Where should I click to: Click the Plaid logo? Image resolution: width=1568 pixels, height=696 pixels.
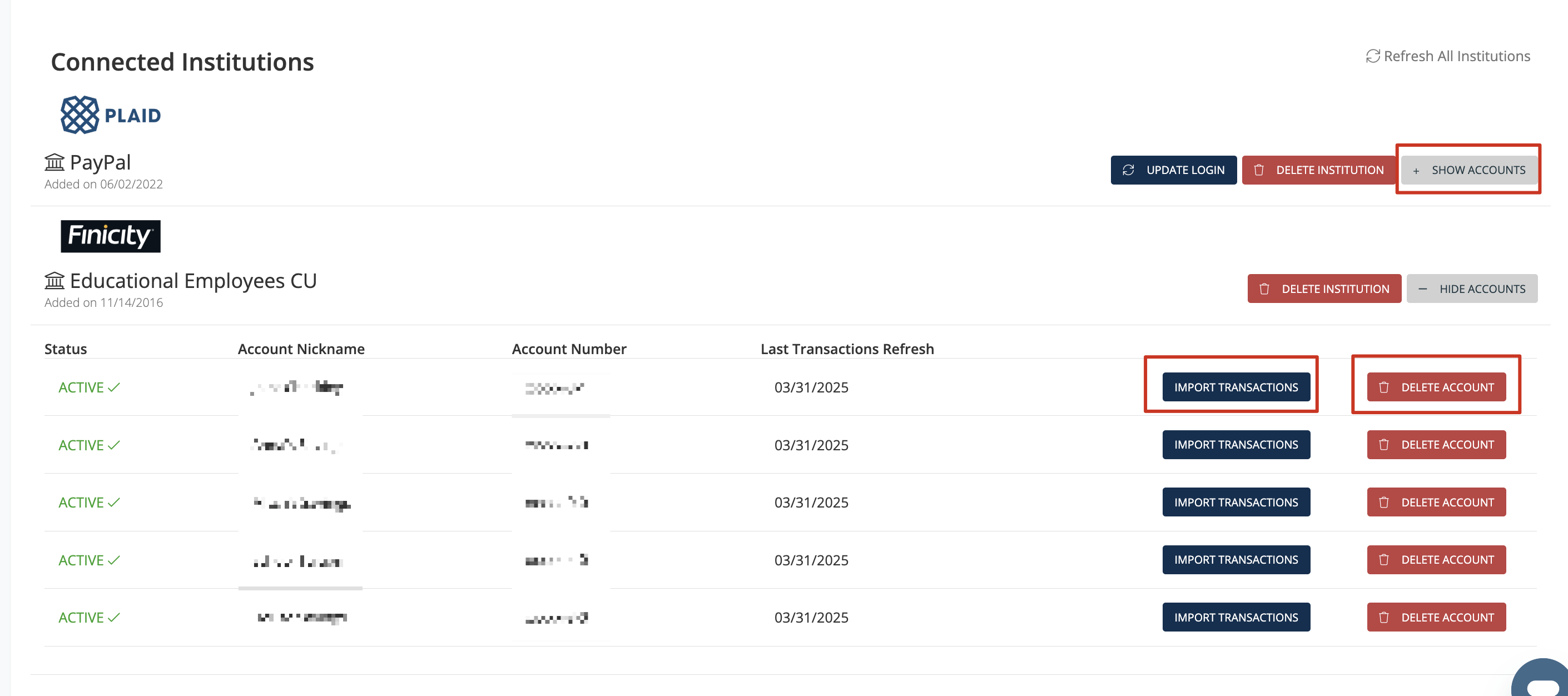click(111, 115)
